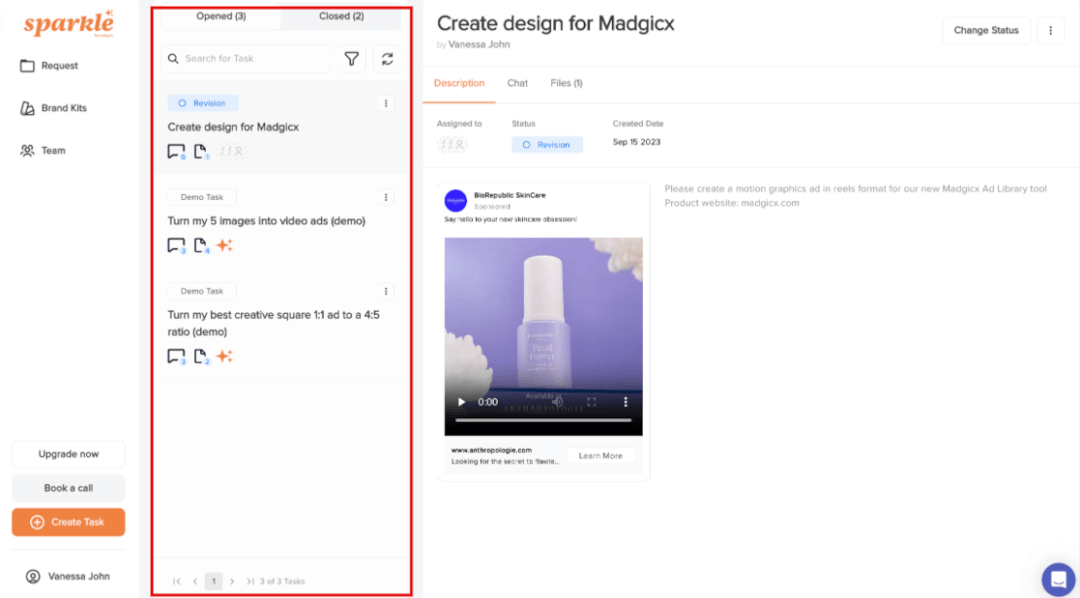Open options menu for 5 images video ads task
The height and width of the screenshot is (598, 1080).
tap(386, 197)
